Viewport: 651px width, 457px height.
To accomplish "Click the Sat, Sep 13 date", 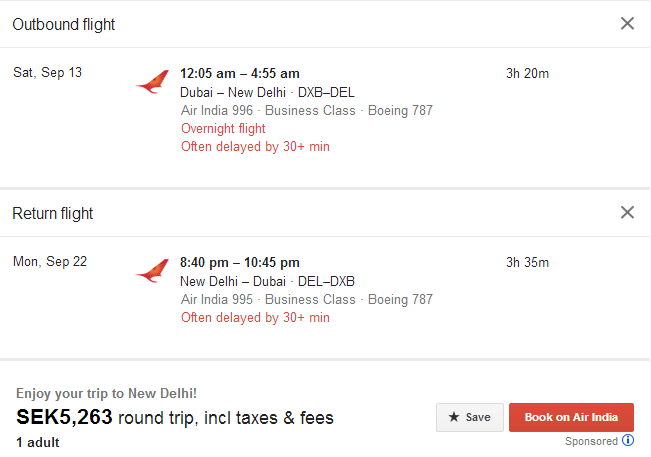I will click(47, 73).
